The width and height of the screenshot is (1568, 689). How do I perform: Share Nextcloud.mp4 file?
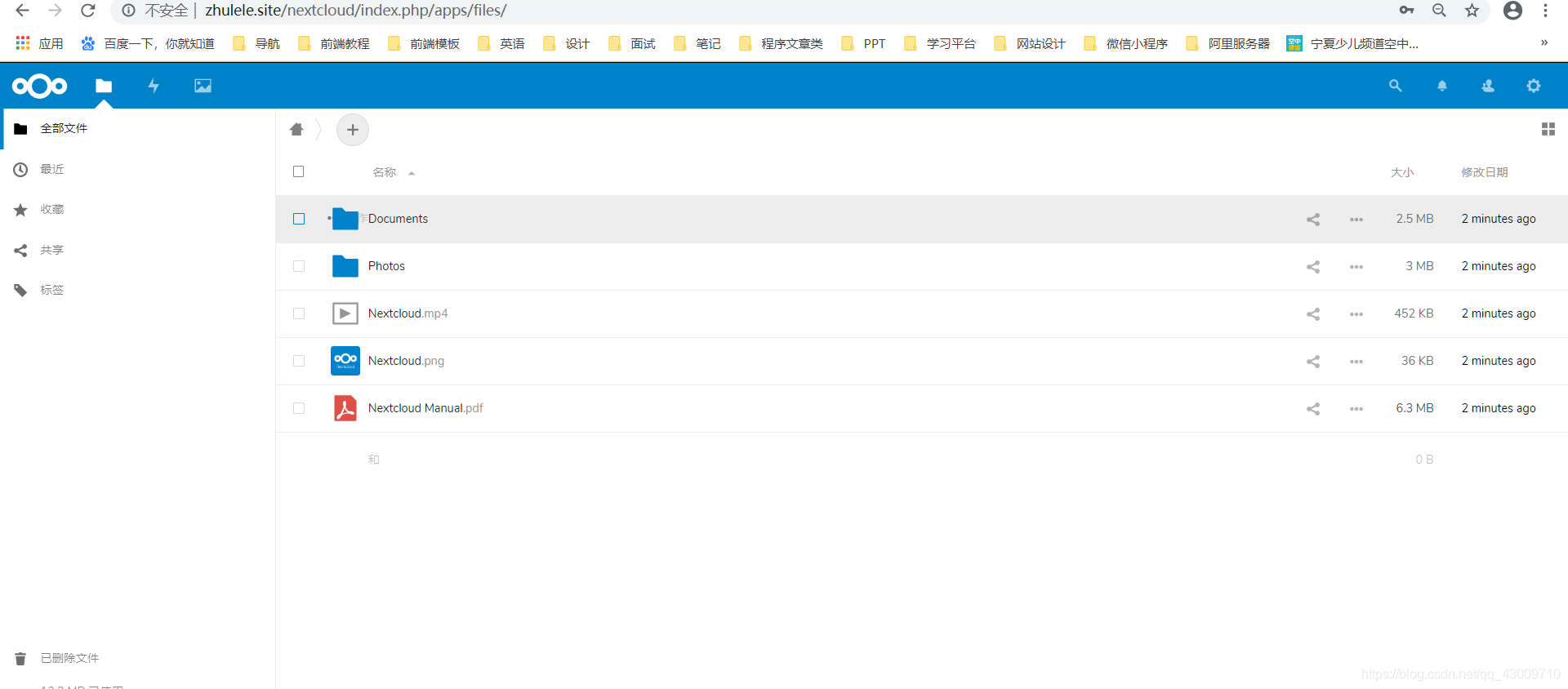[1313, 314]
